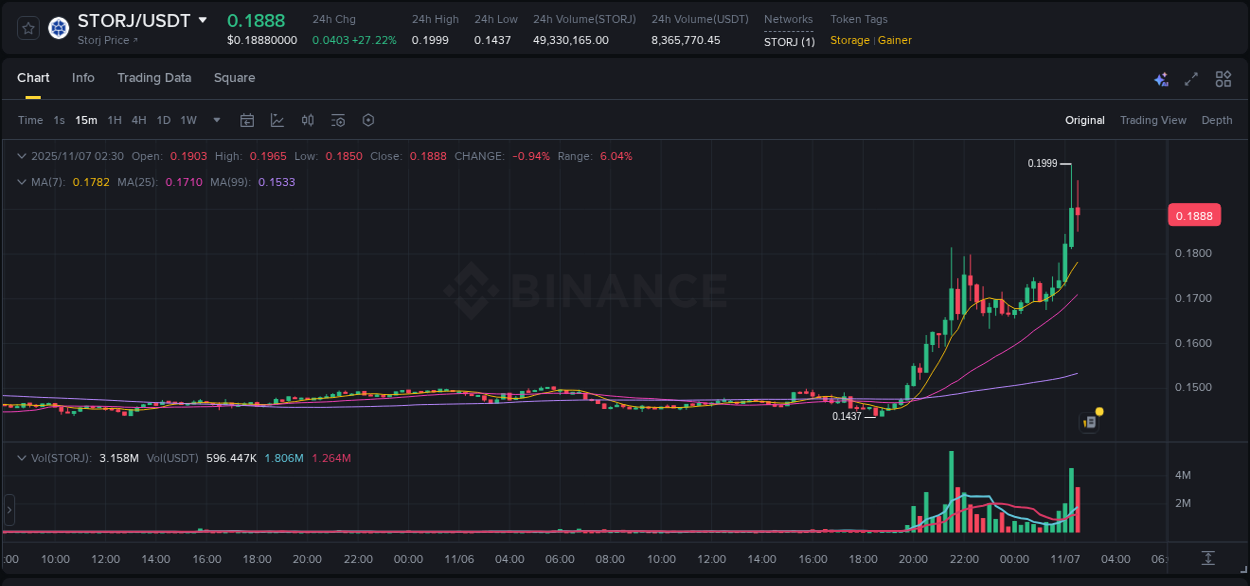Collapse the OHLC info row
The height and width of the screenshot is (586, 1250).
pos(22,156)
